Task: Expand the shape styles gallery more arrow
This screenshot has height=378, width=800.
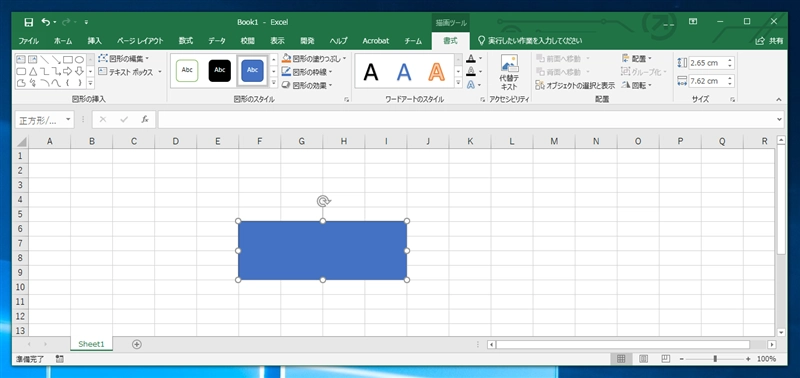Action: pos(273,83)
